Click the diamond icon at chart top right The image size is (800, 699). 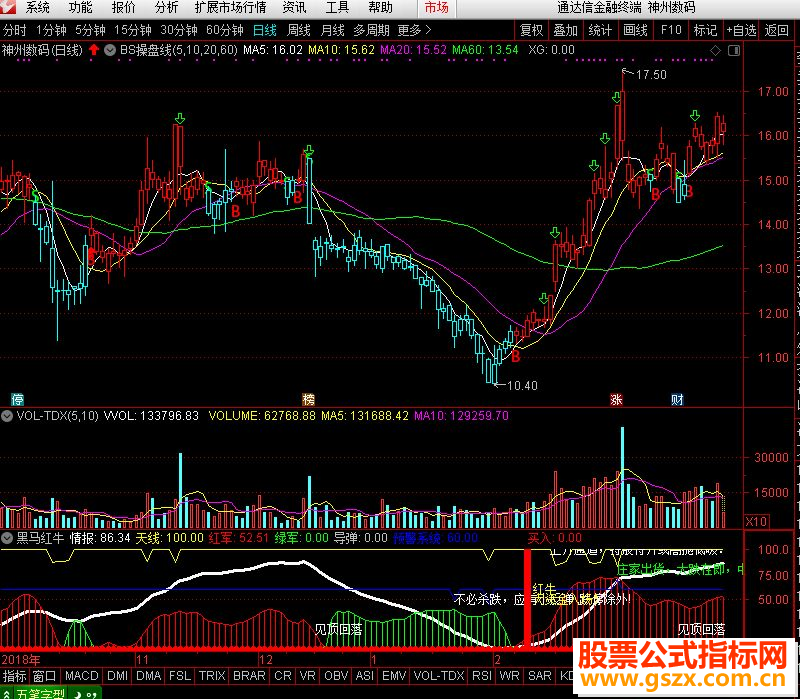click(715, 50)
